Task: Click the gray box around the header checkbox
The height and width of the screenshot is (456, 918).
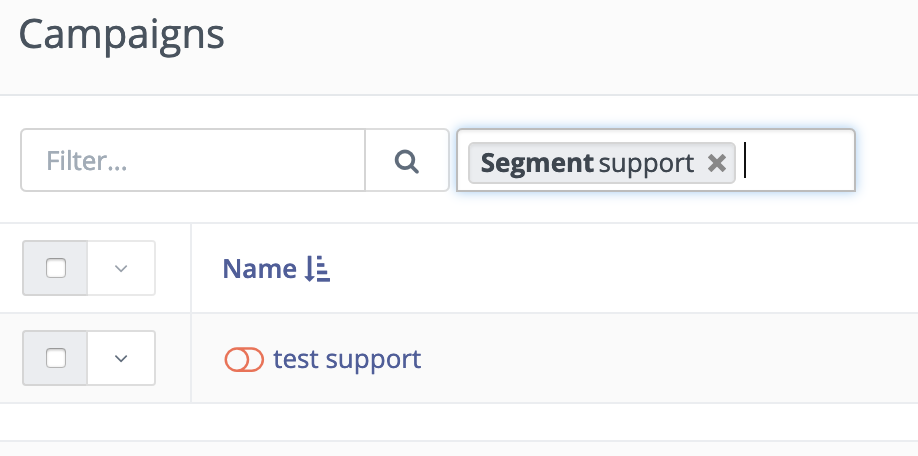Action: pyautogui.click(x=55, y=268)
